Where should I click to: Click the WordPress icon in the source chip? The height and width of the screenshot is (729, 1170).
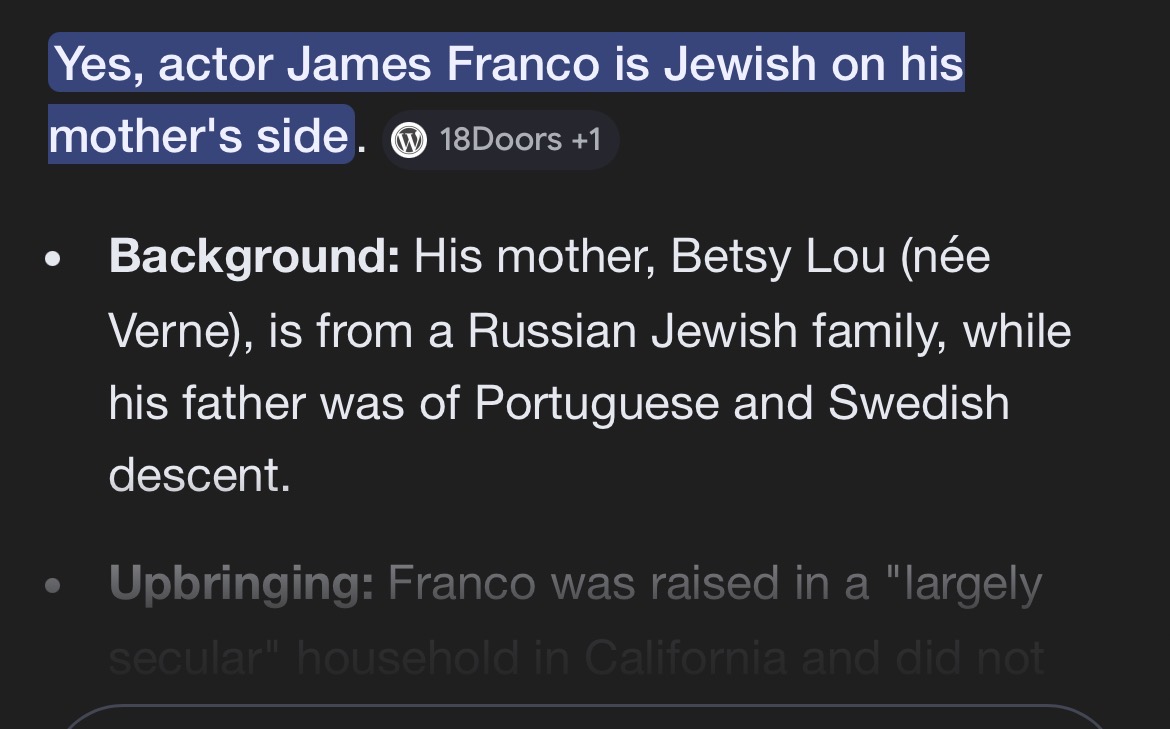point(407,140)
